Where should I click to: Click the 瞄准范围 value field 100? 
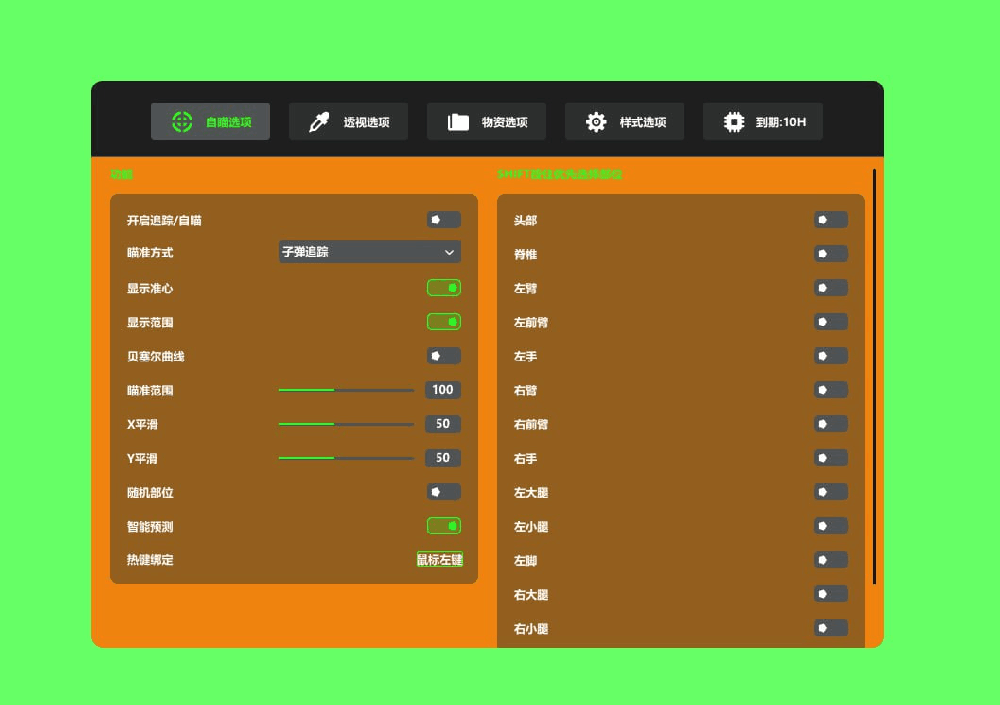[x=443, y=390]
